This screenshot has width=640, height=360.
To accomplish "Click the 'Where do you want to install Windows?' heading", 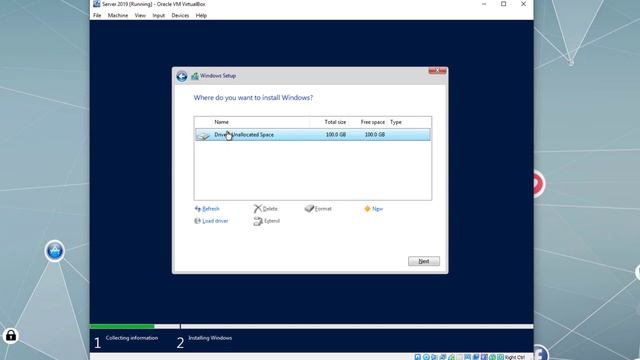I will pyautogui.click(x=253, y=98).
